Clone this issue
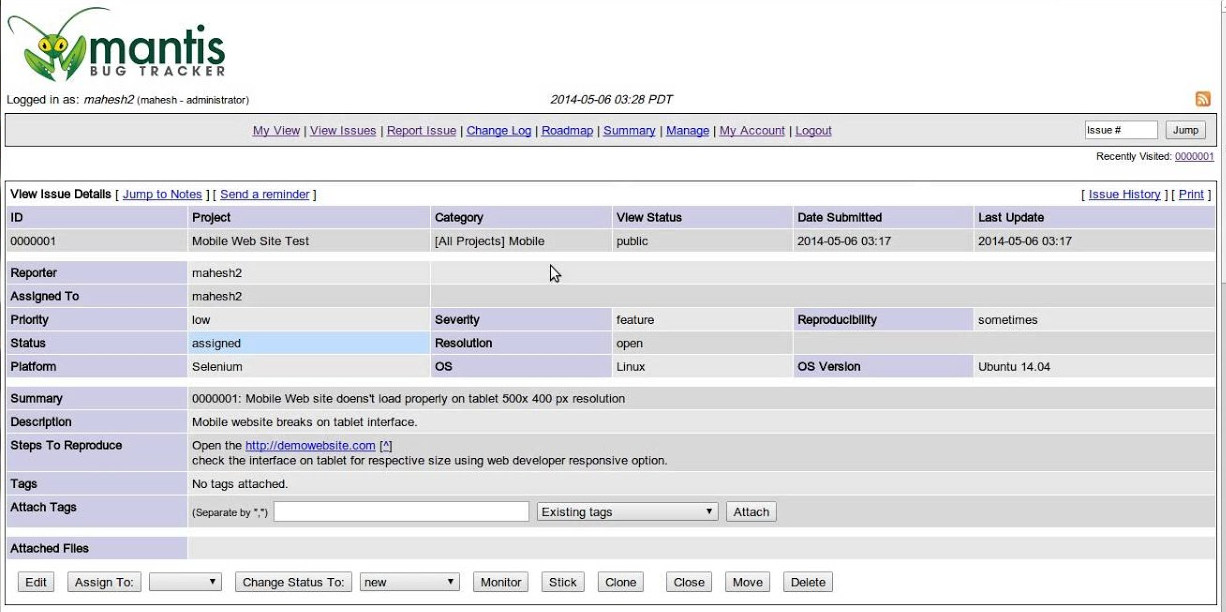1226x612 pixels. pyautogui.click(x=620, y=581)
